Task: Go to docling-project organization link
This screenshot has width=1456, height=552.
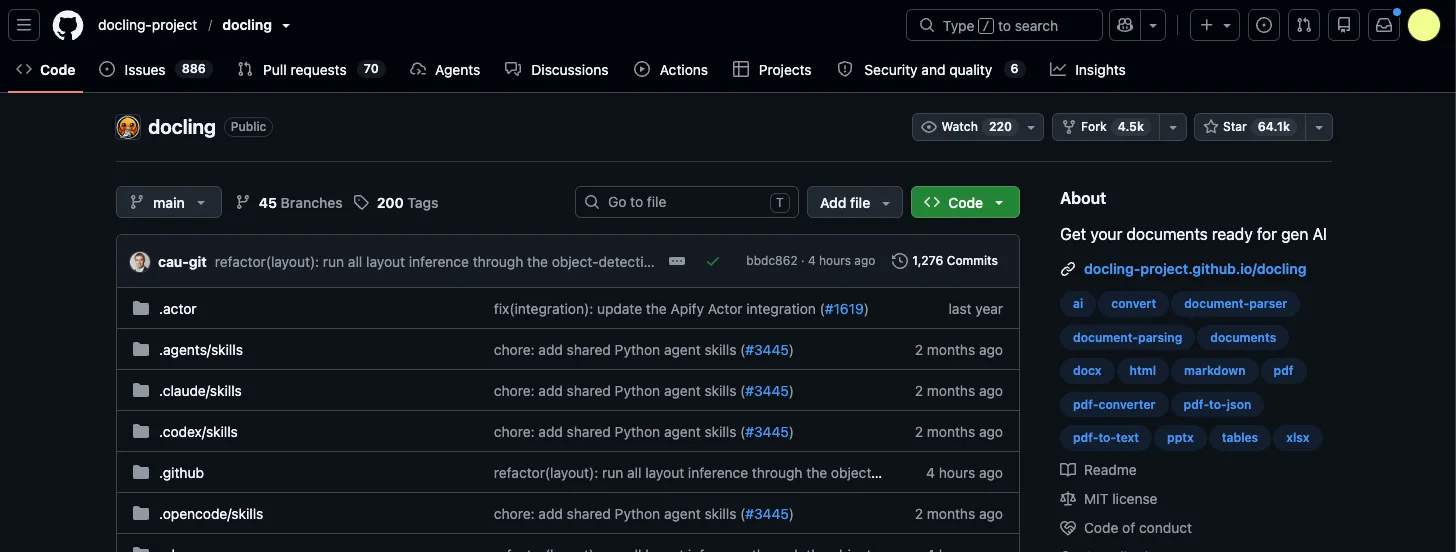Action: tap(147, 26)
